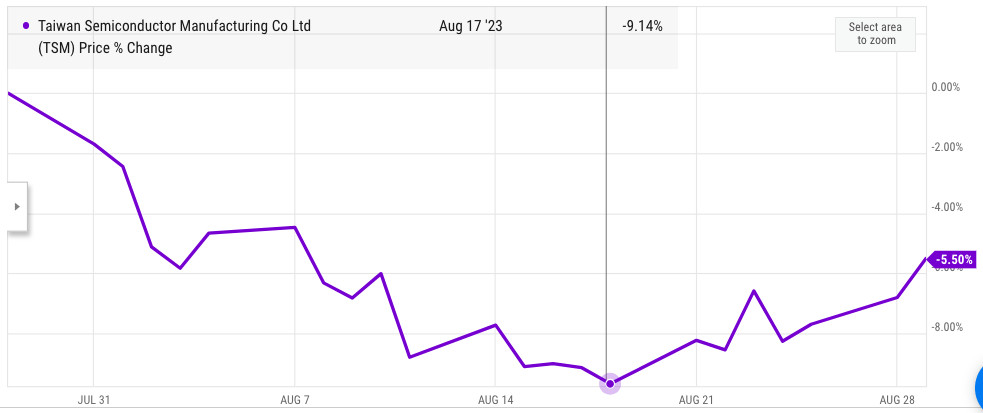Click the -8.00% y-axis label

[945, 327]
